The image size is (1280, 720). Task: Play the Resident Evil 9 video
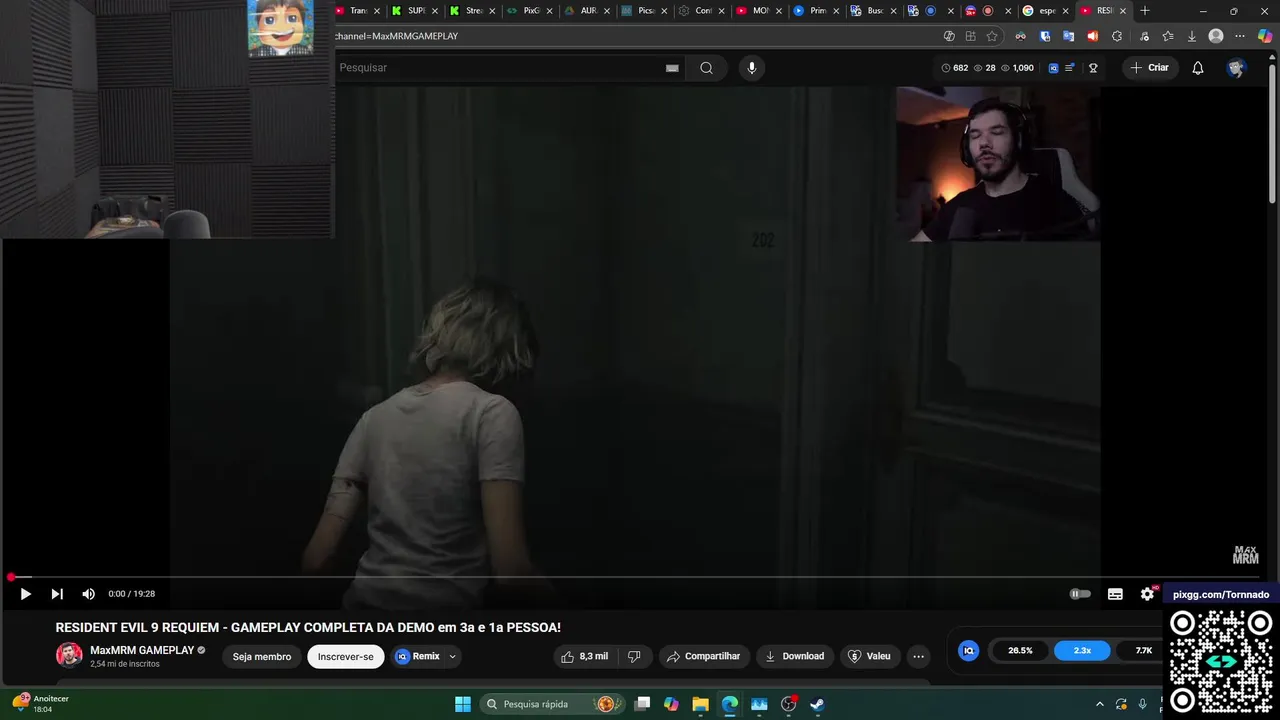(25, 594)
